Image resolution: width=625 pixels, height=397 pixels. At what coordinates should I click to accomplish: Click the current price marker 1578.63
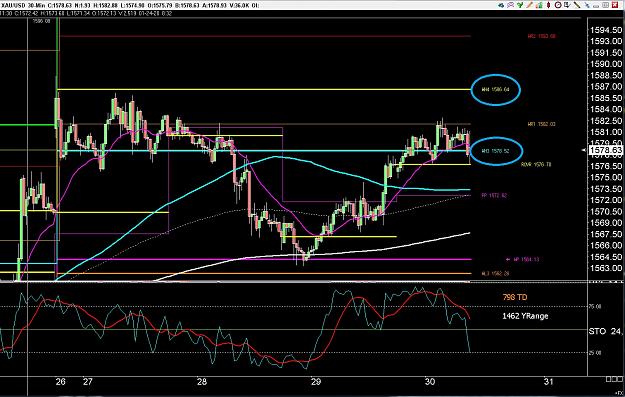[606, 150]
